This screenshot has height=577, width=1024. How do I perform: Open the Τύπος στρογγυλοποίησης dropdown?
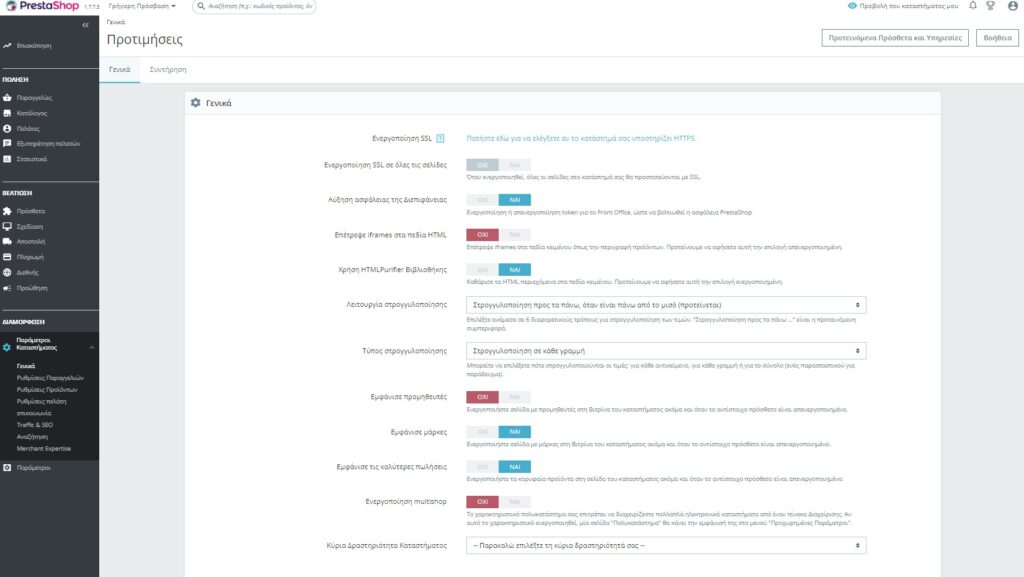[666, 351]
